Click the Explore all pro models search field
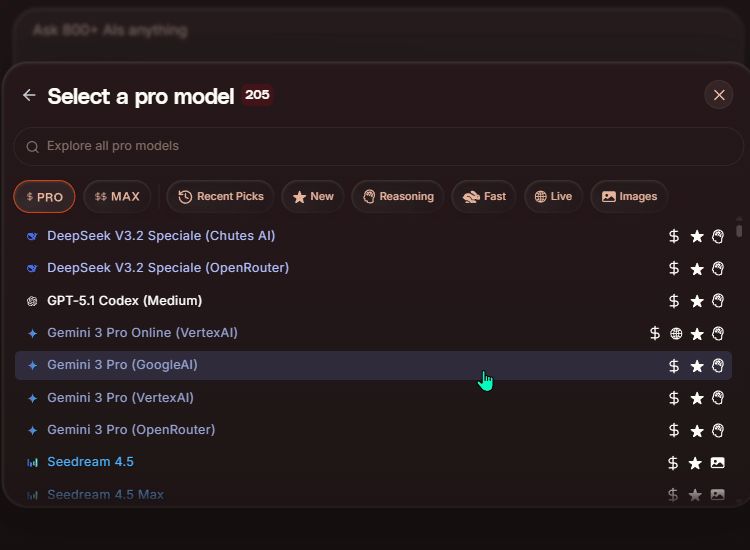This screenshot has height=550, width=750. [x=378, y=146]
